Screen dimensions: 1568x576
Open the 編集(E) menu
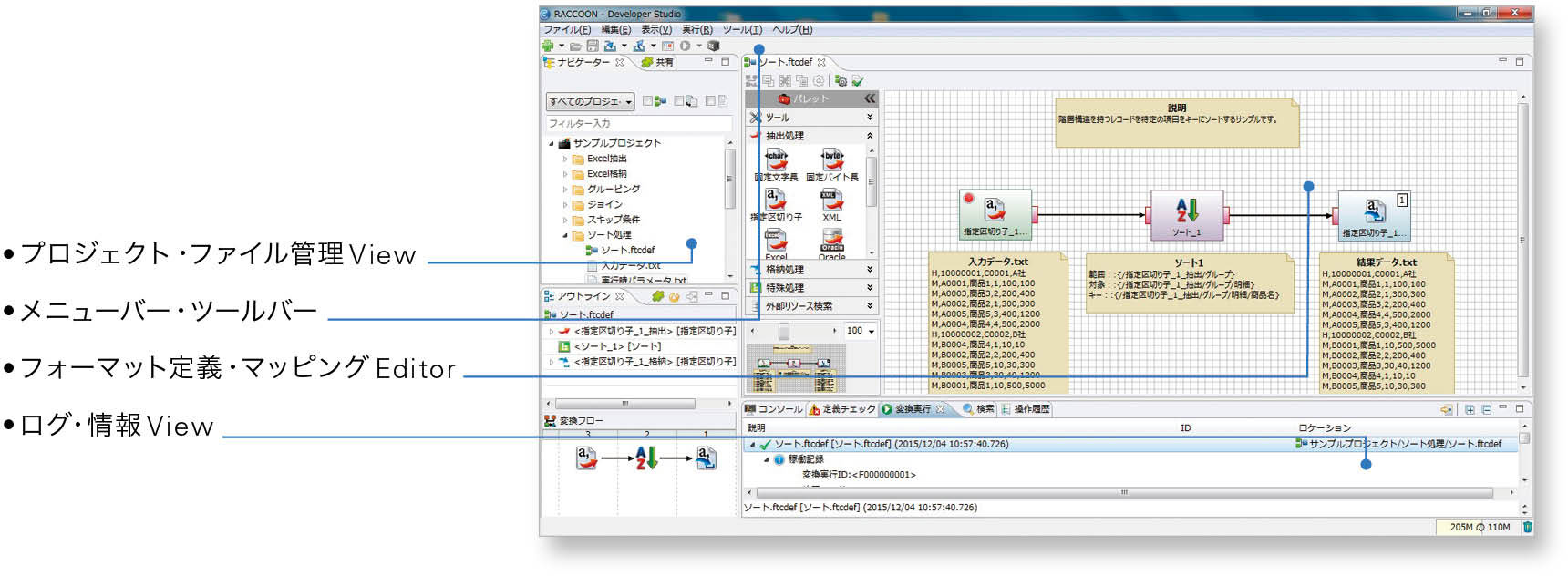[615, 30]
